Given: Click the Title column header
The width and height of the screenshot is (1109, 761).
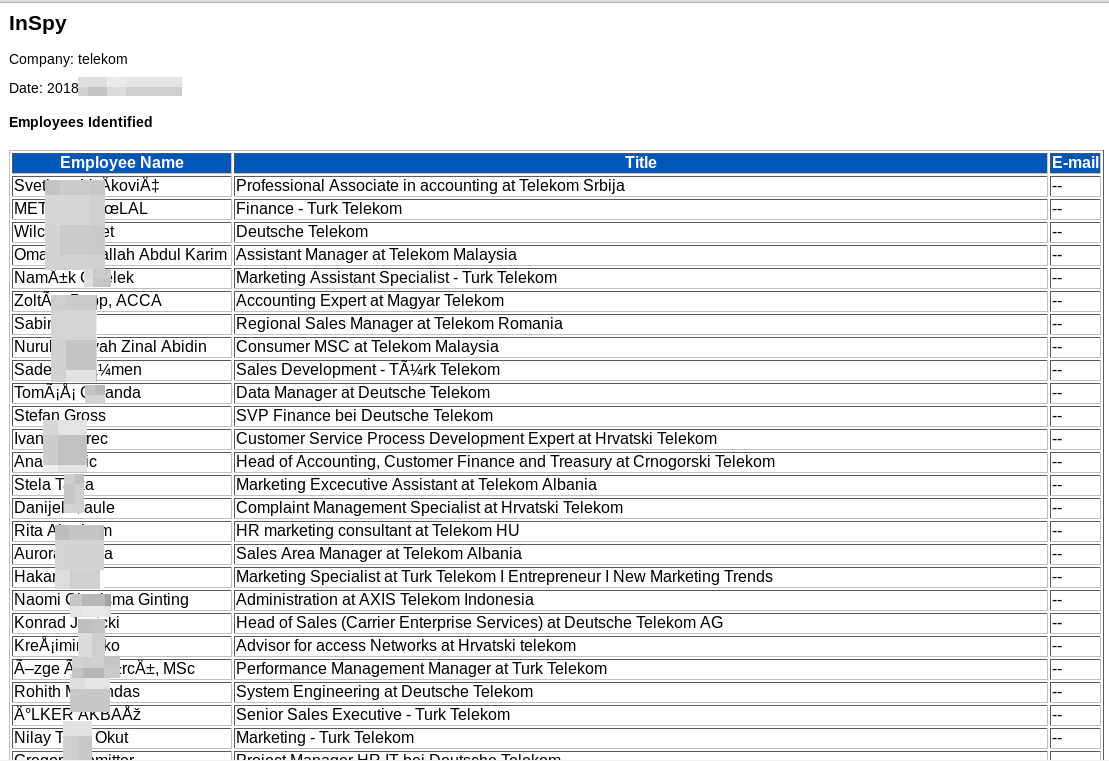Looking at the screenshot, I should click(640, 163).
